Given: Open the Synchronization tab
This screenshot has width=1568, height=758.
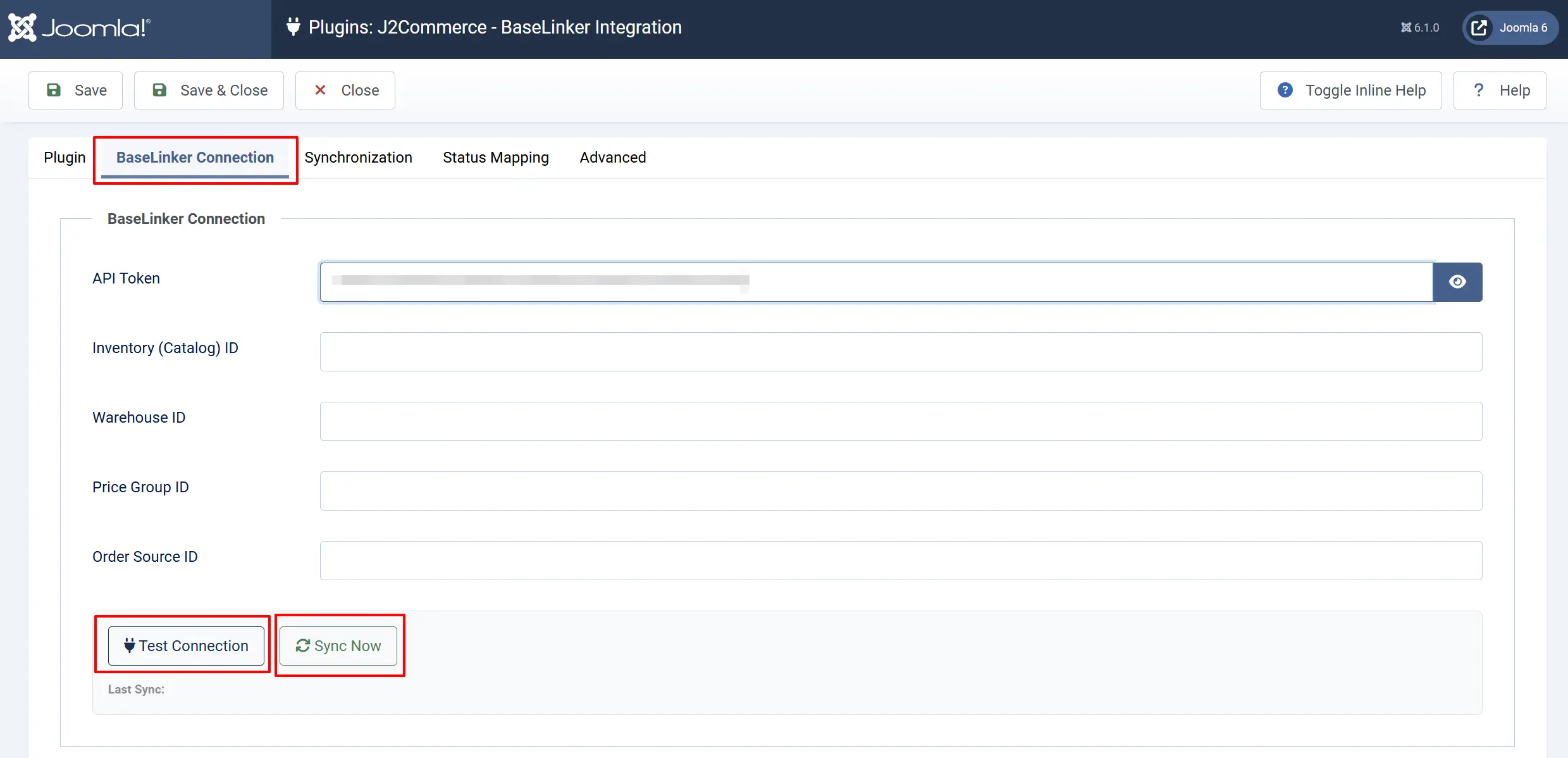Looking at the screenshot, I should [358, 158].
